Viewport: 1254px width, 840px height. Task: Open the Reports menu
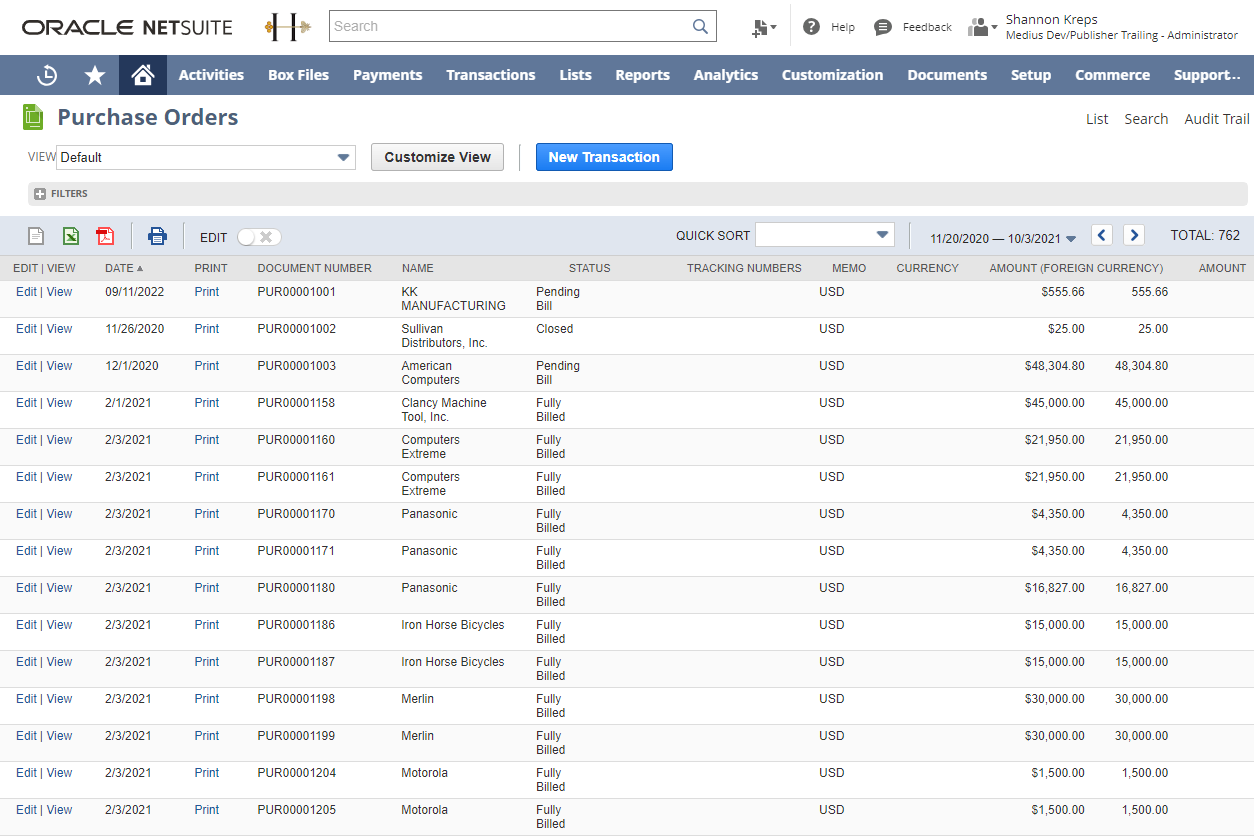642,75
